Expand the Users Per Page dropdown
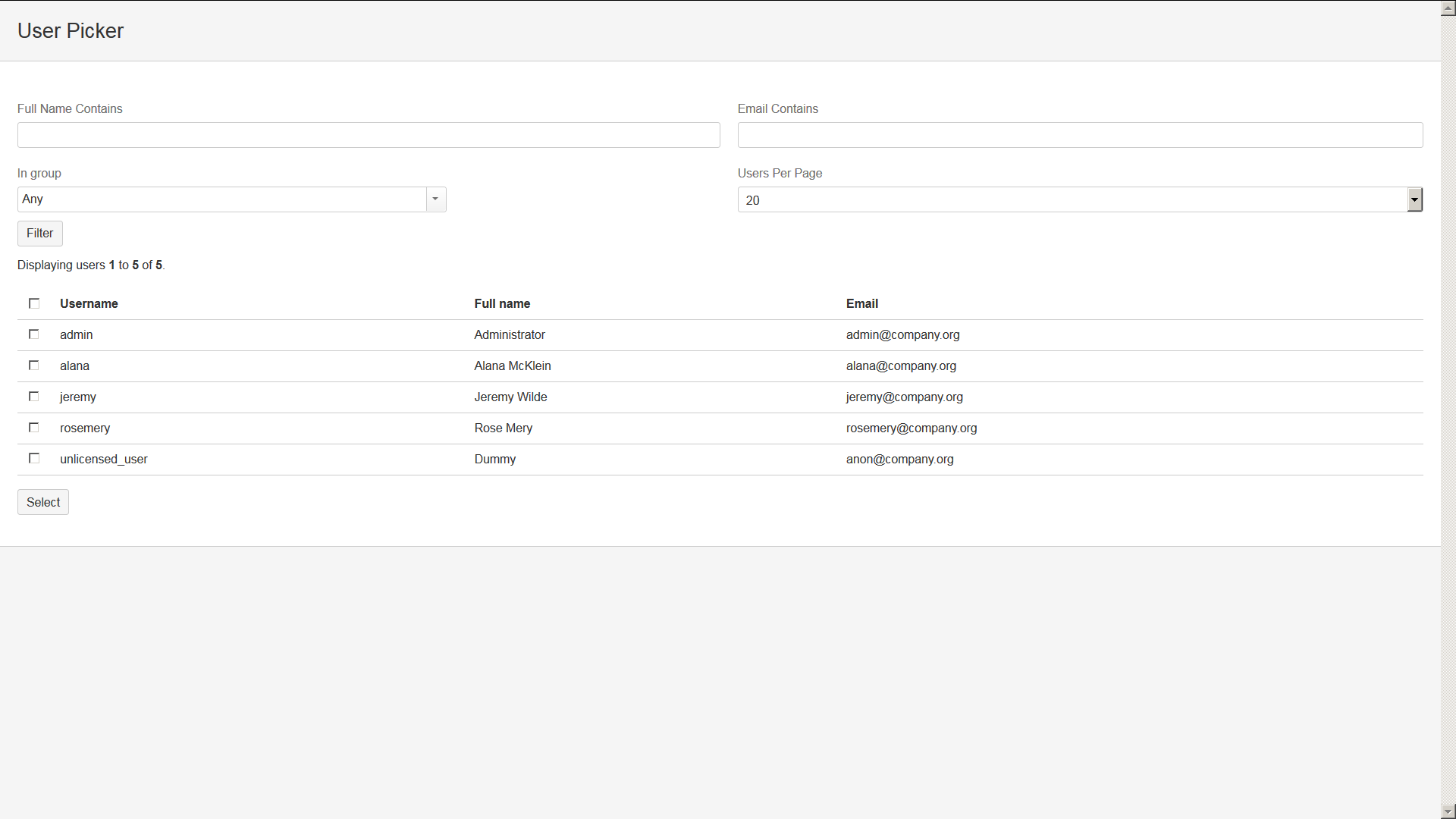This screenshot has height=819, width=1456. pos(1414,199)
